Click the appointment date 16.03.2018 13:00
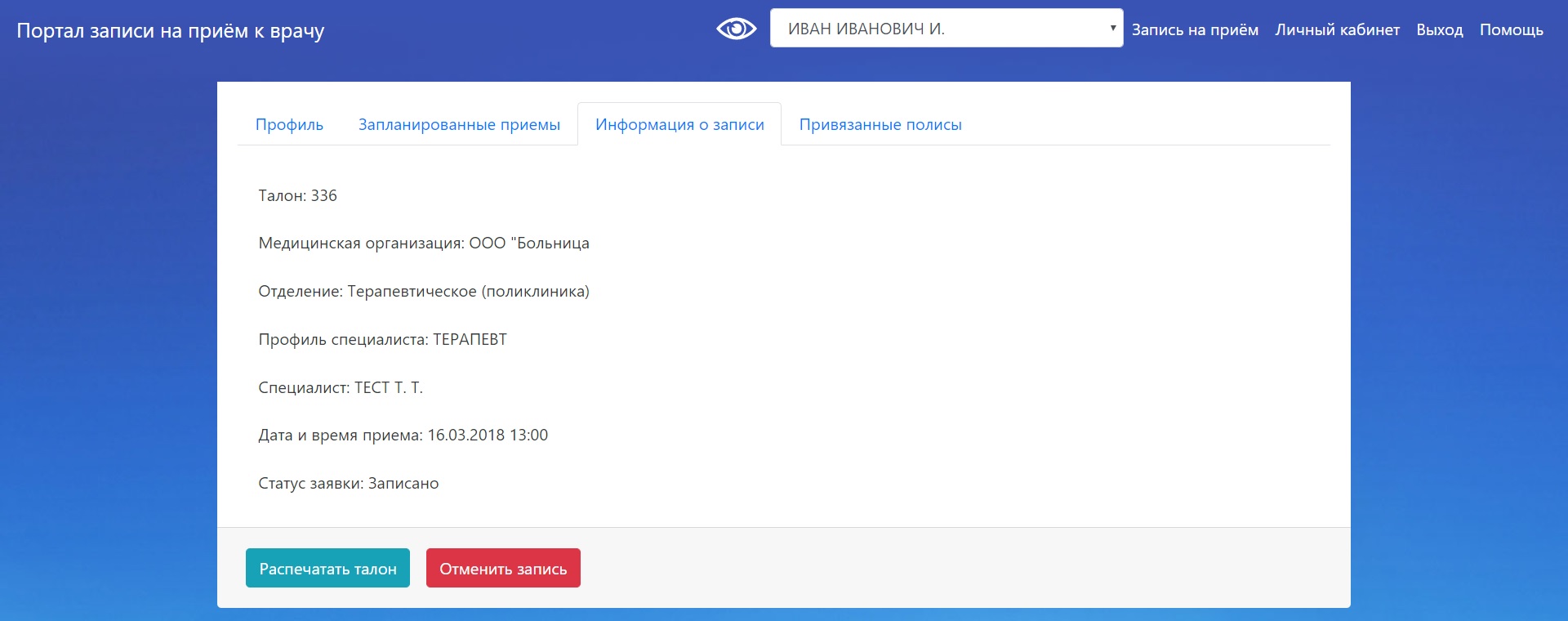This screenshot has width=1568, height=621. click(x=487, y=436)
